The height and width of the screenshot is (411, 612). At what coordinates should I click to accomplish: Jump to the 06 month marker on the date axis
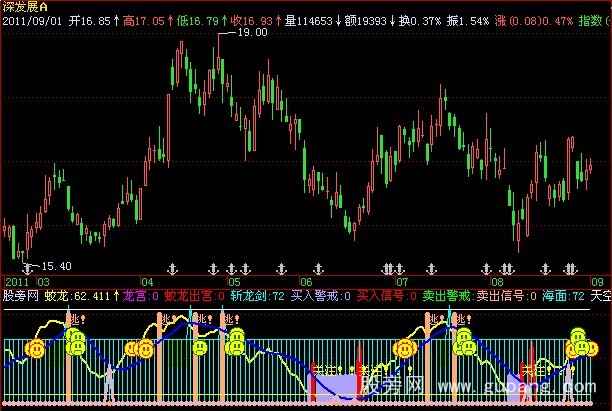(307, 282)
